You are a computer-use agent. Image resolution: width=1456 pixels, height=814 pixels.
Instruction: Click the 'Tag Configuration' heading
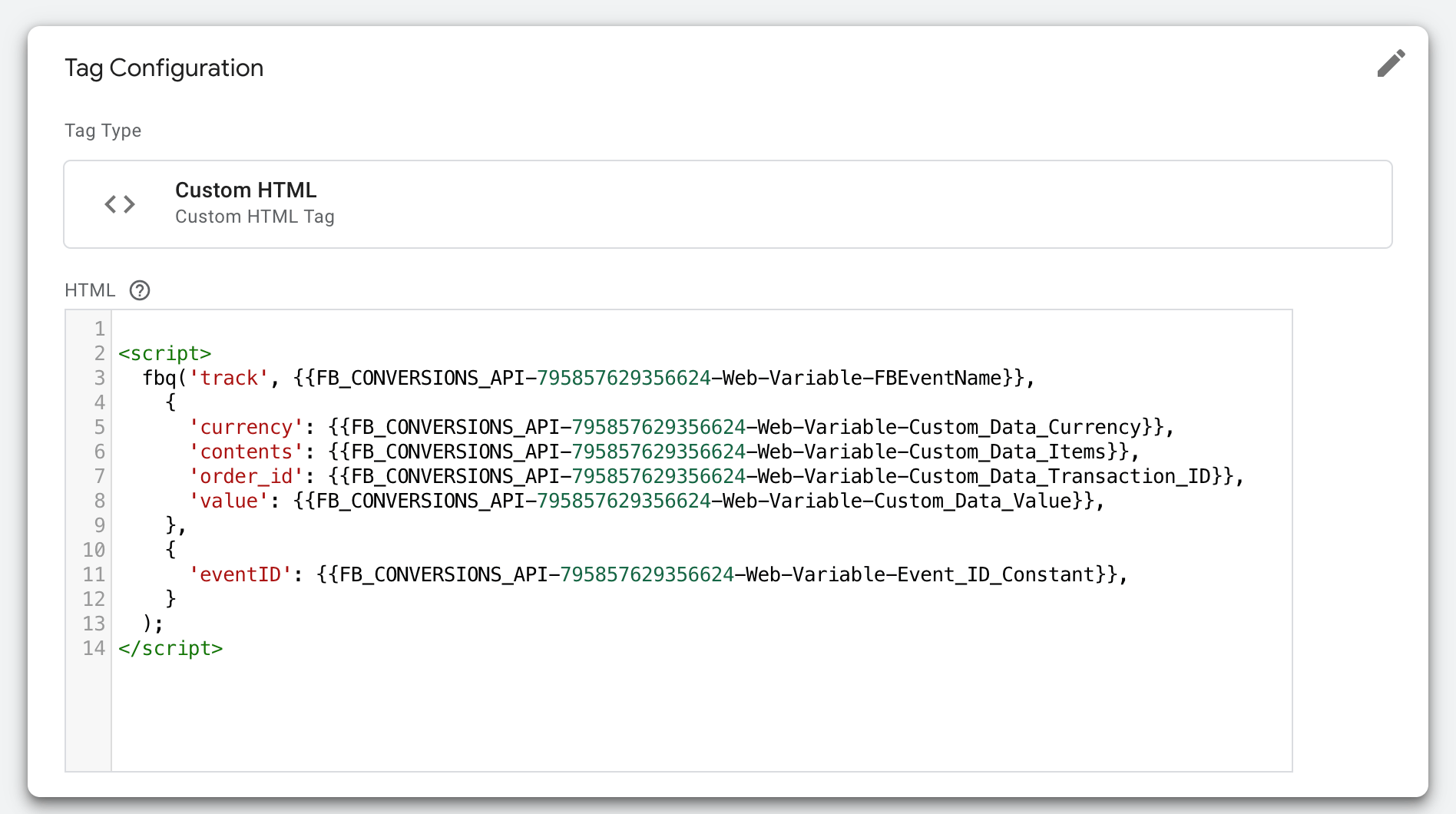click(164, 68)
